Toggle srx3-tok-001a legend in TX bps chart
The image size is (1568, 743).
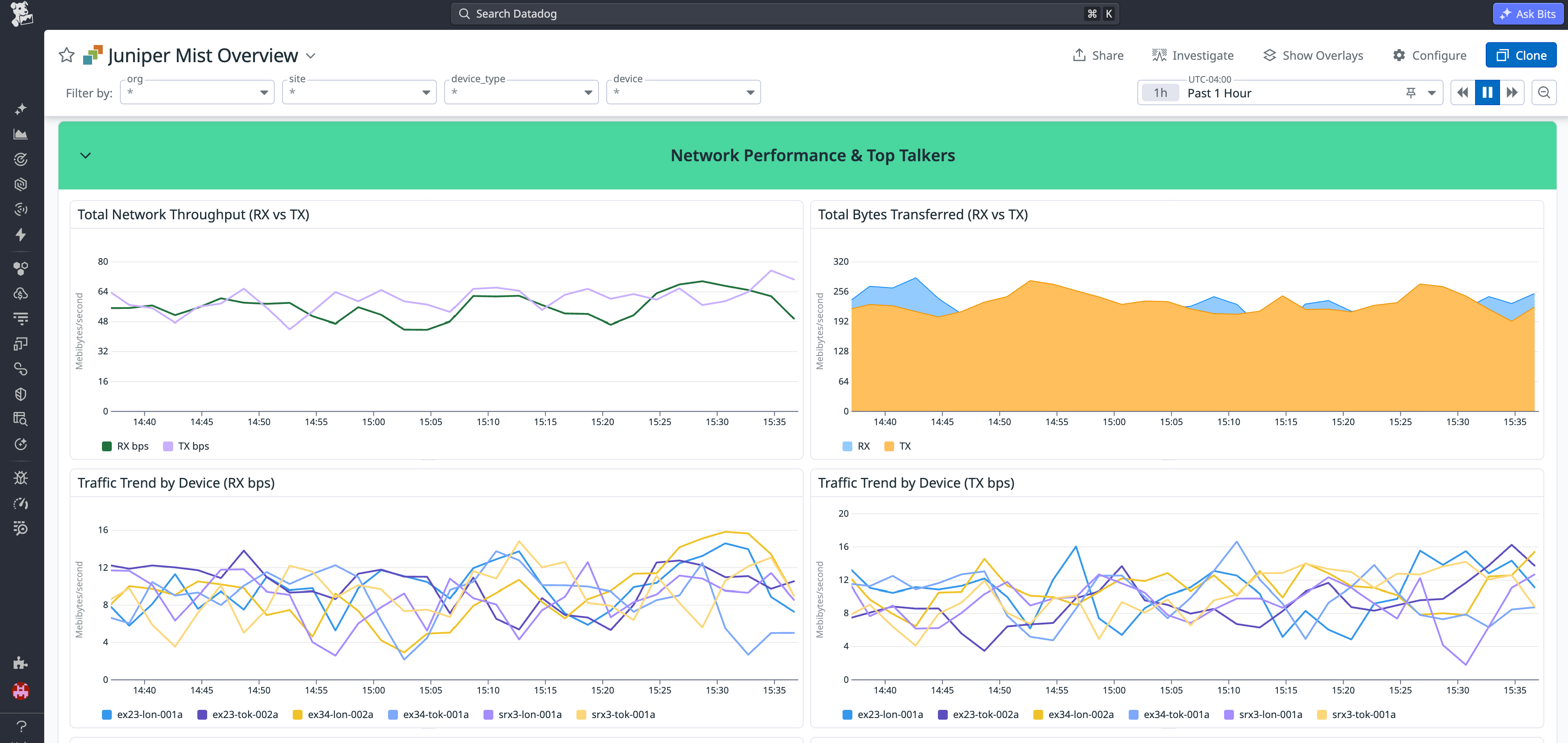pyautogui.click(x=1356, y=714)
